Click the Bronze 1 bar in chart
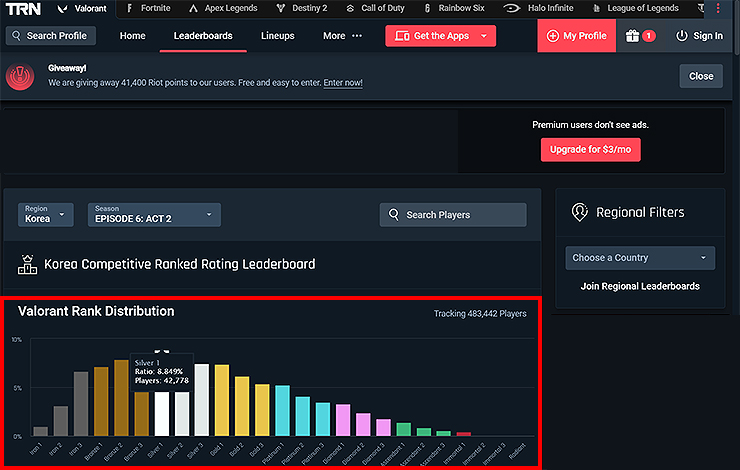740x470 pixels. tap(101, 401)
